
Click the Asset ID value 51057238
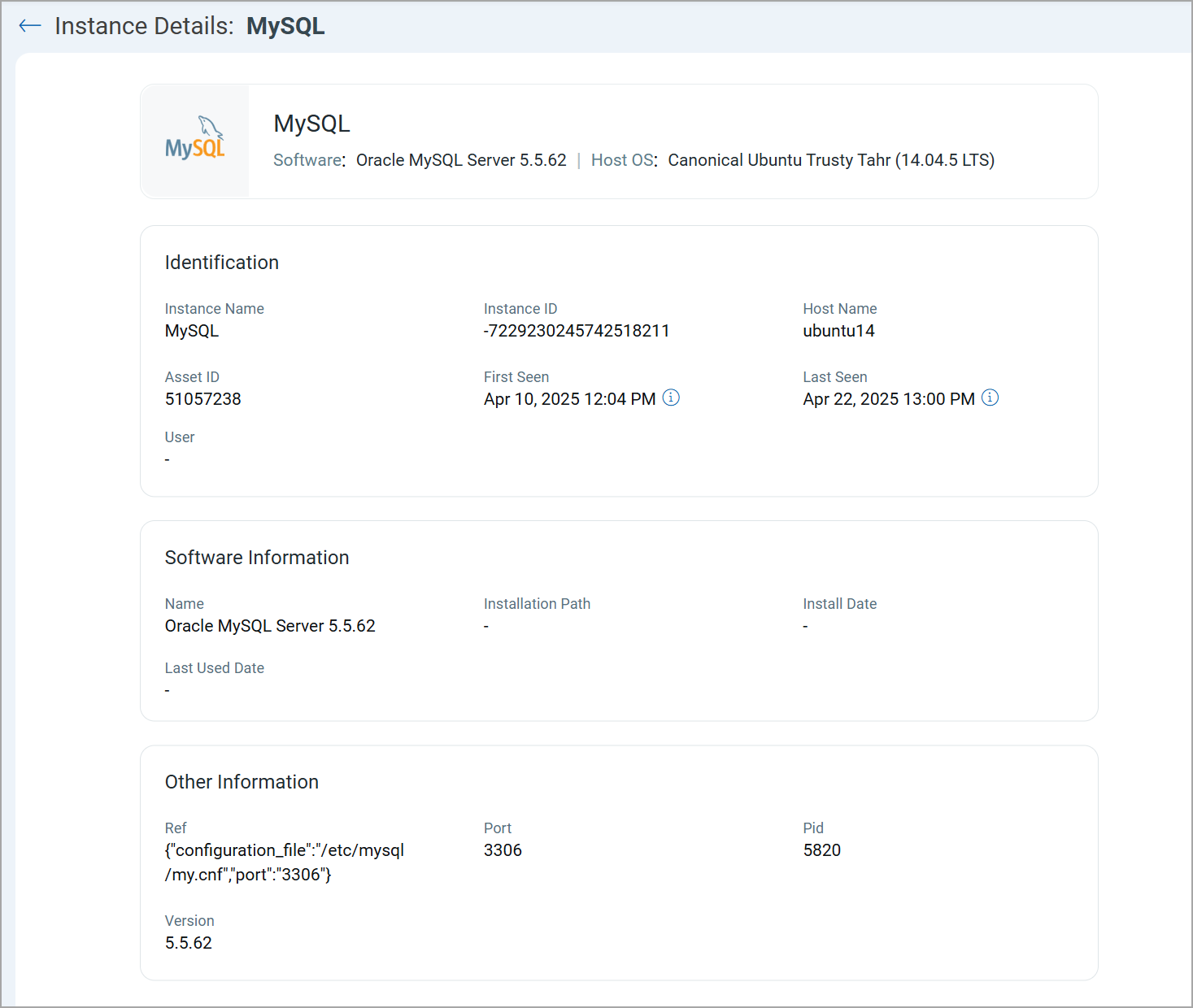point(203,399)
